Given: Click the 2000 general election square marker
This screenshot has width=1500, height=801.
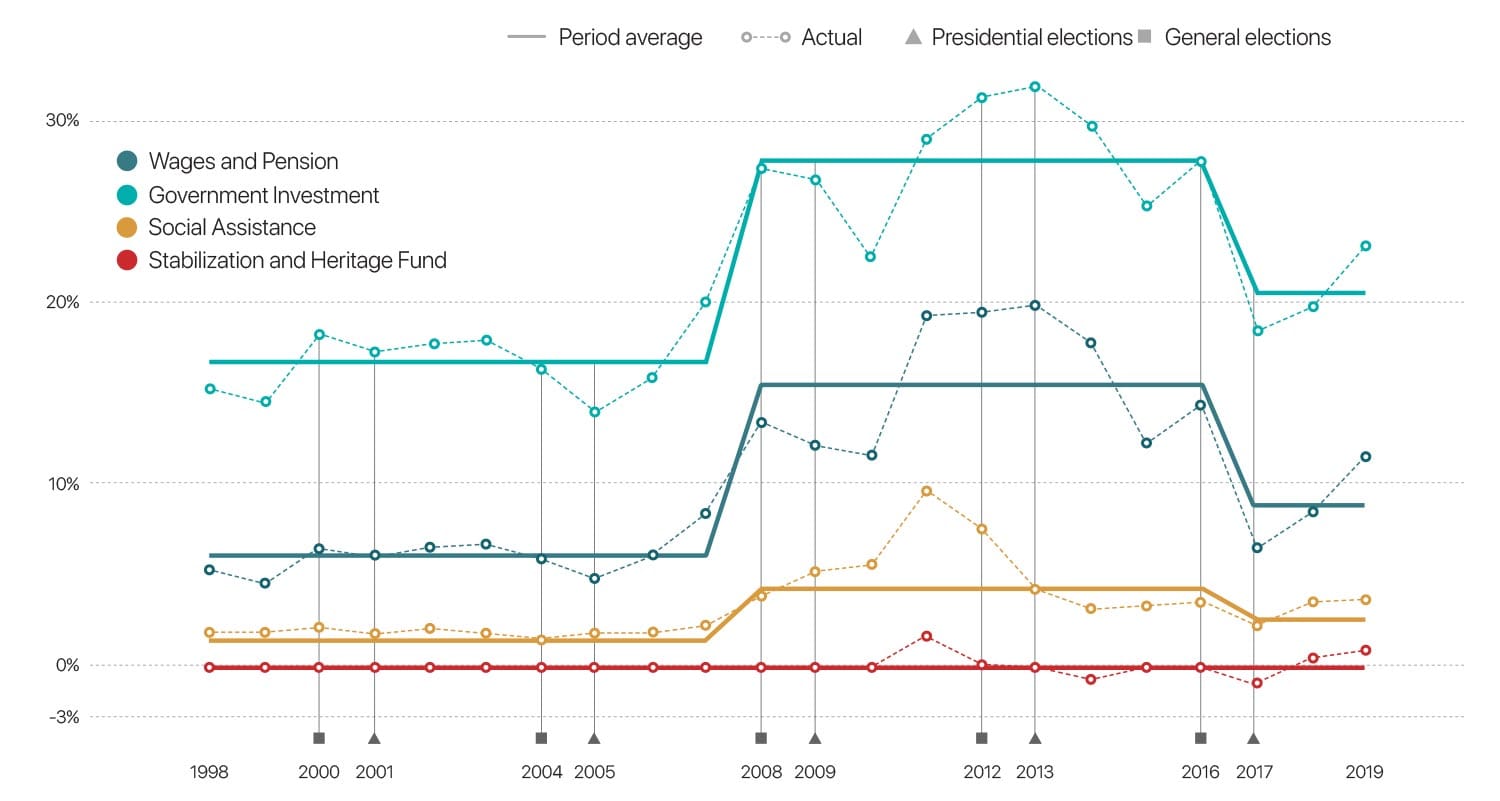Looking at the screenshot, I should (319, 738).
